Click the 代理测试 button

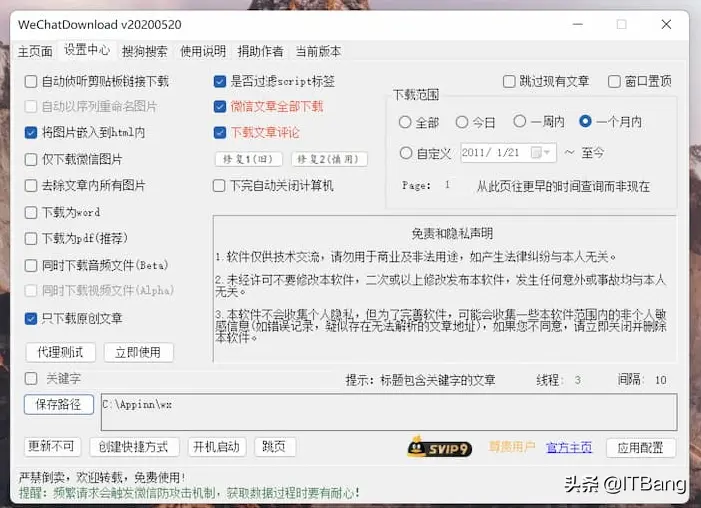(x=61, y=352)
